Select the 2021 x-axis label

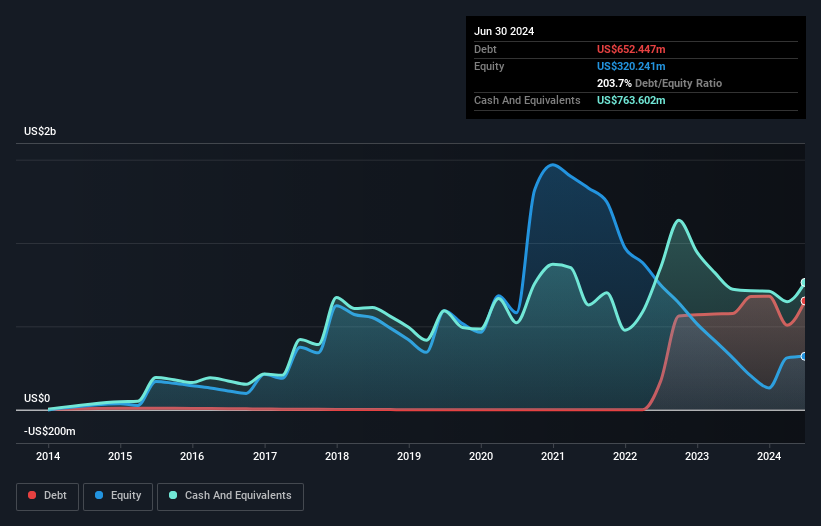(553, 456)
